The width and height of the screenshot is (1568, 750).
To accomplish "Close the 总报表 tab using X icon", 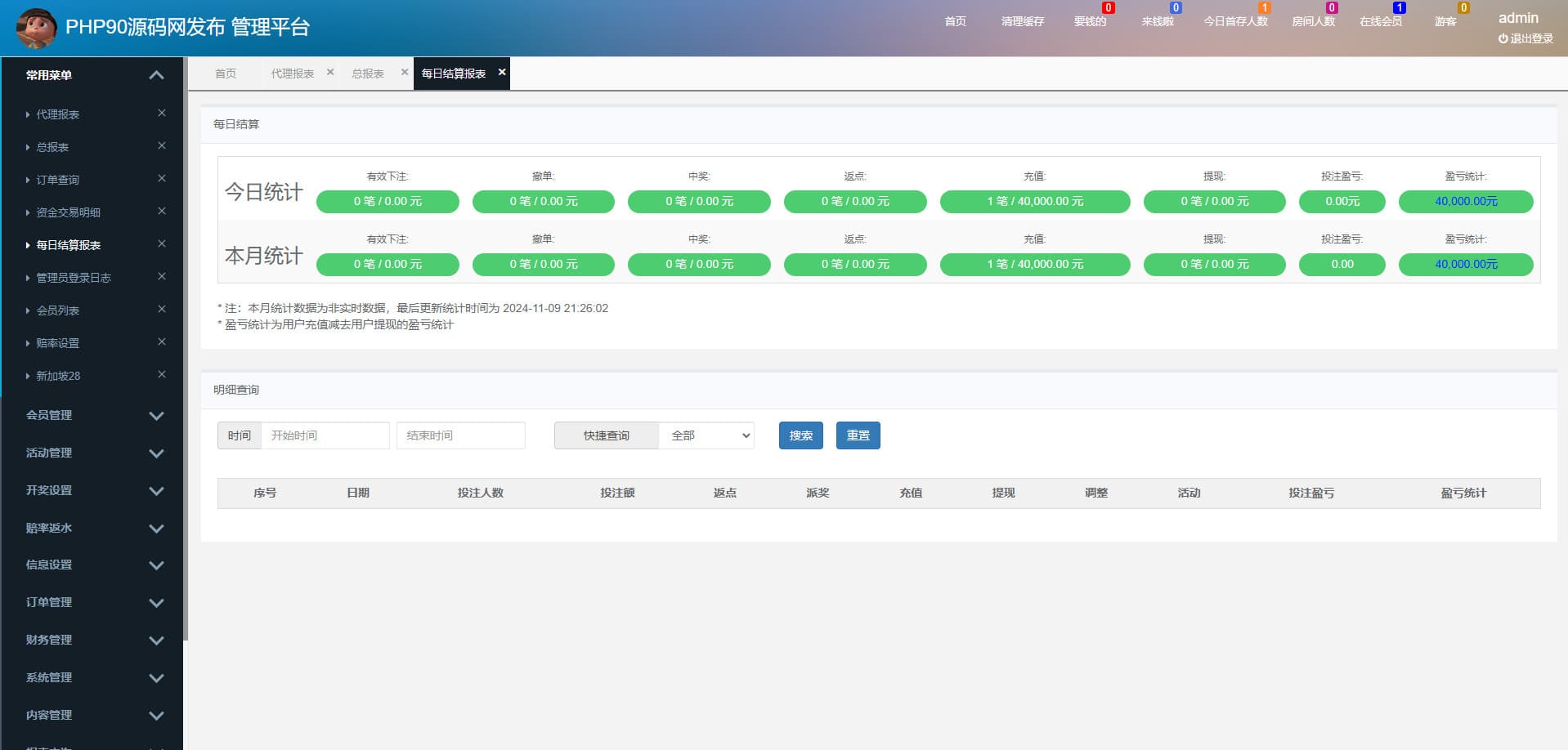I will coord(404,72).
